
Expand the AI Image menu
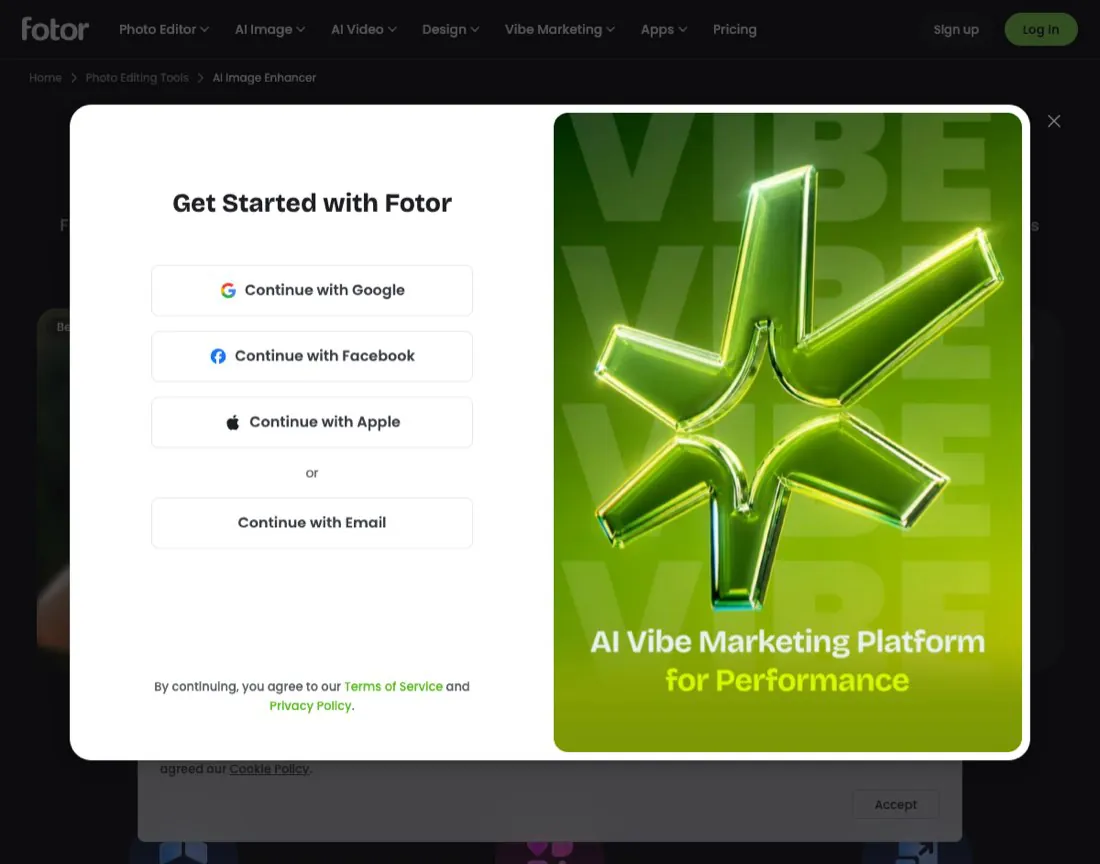(269, 29)
